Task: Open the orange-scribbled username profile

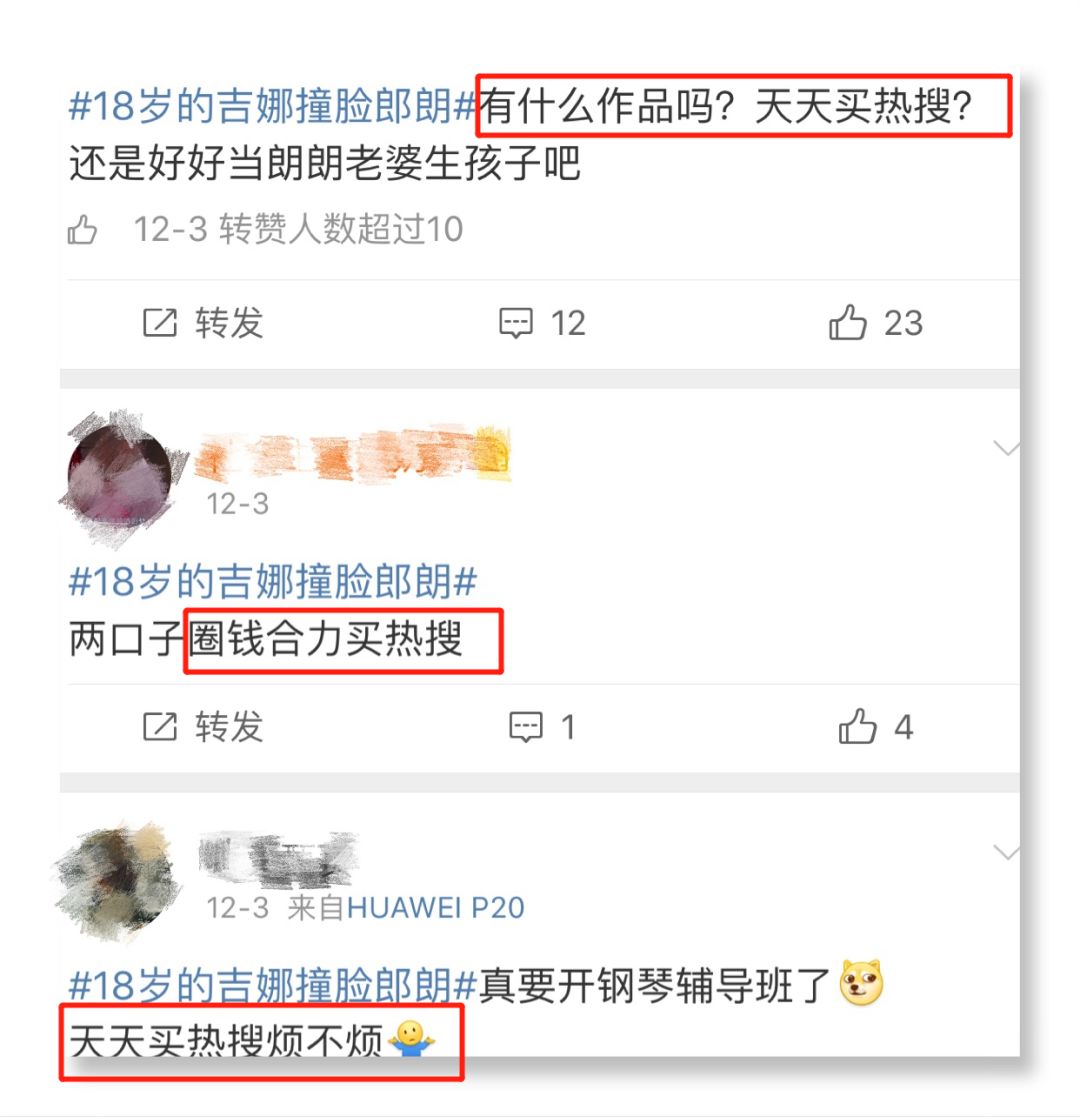Action: pos(353,454)
